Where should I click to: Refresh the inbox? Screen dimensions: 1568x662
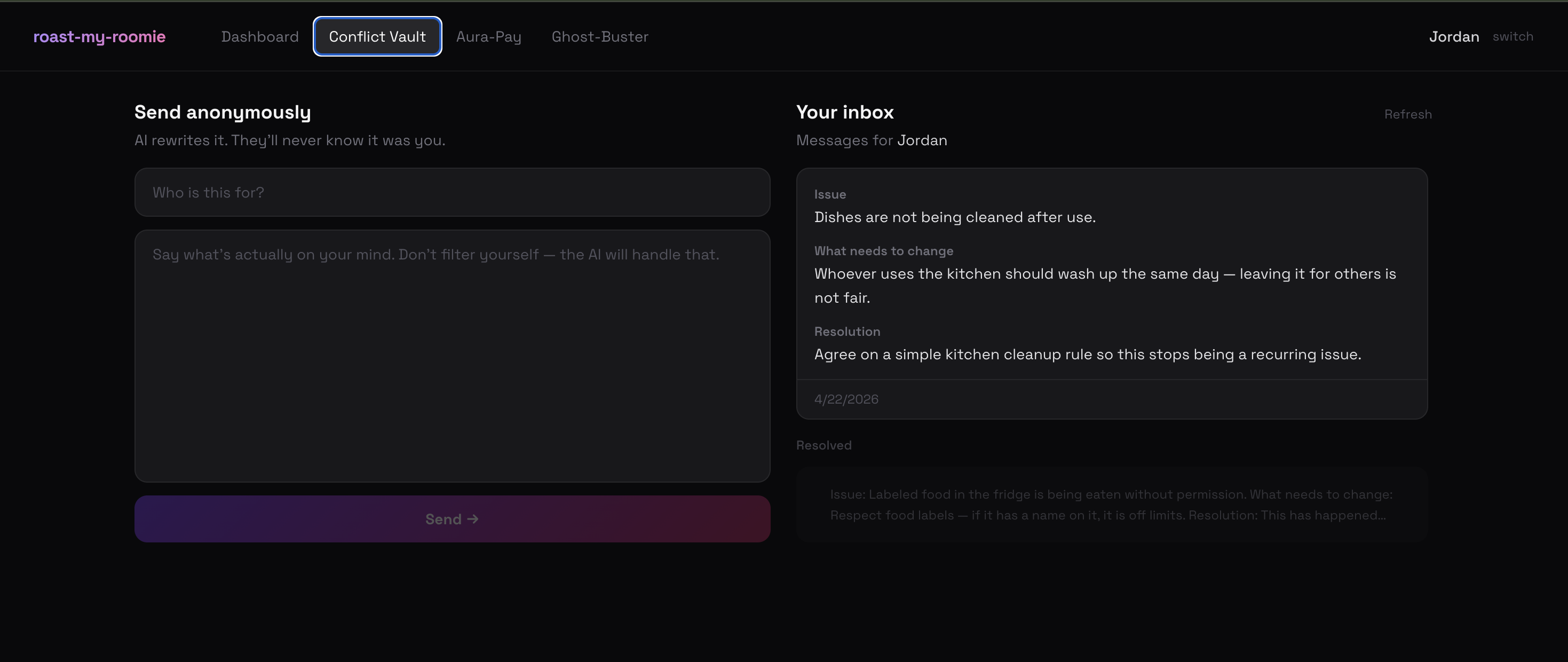click(x=1407, y=114)
